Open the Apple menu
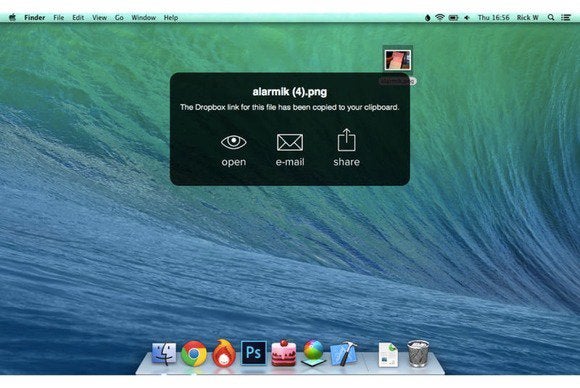The height and width of the screenshot is (388, 580). 12,17
